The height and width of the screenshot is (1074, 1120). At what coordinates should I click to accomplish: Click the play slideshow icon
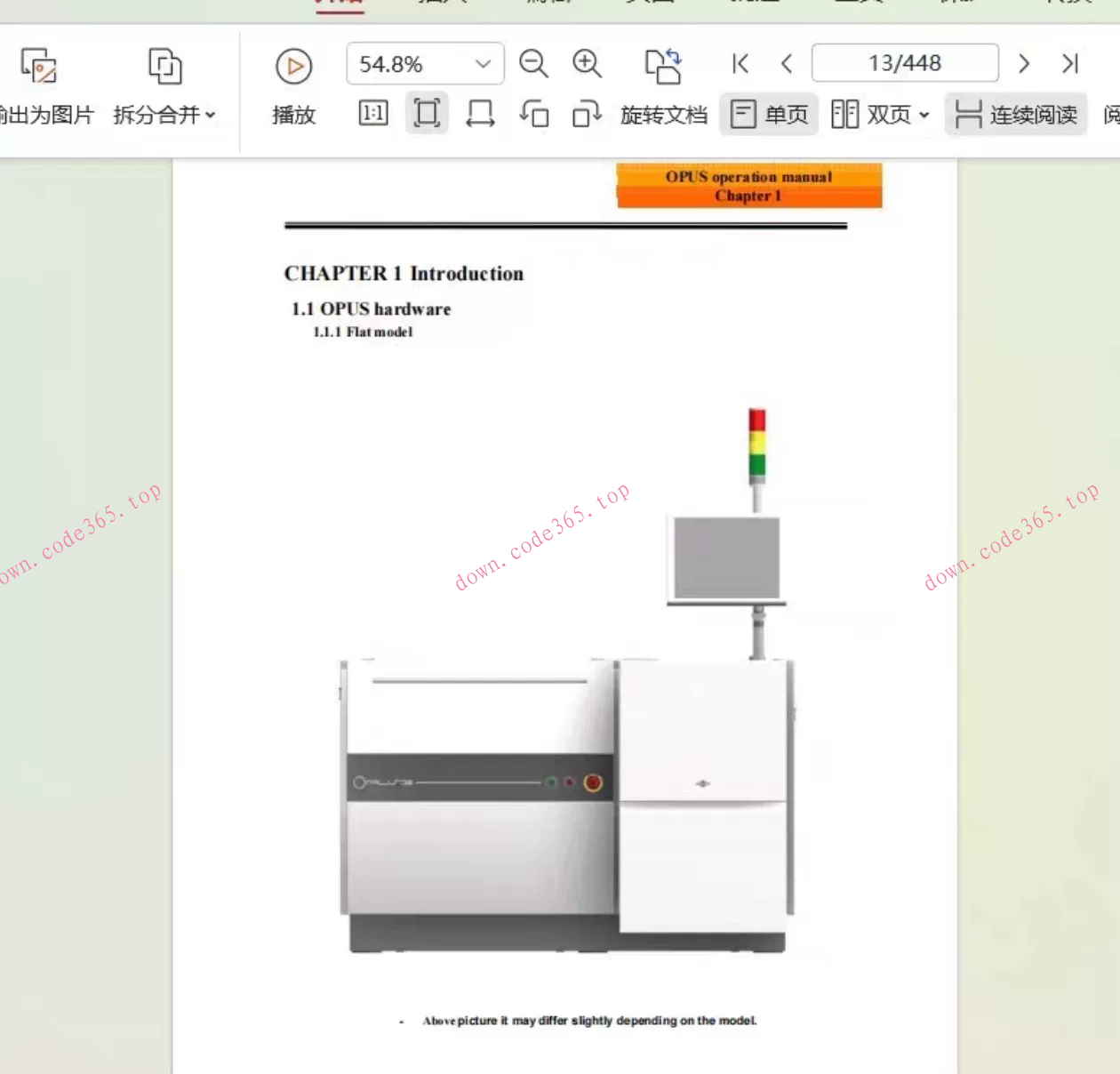294,66
